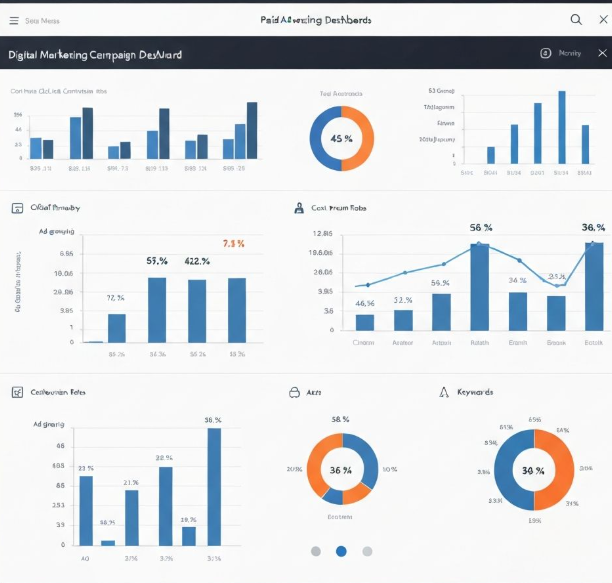
Task: Select the first pagination dot
Action: click(316, 551)
